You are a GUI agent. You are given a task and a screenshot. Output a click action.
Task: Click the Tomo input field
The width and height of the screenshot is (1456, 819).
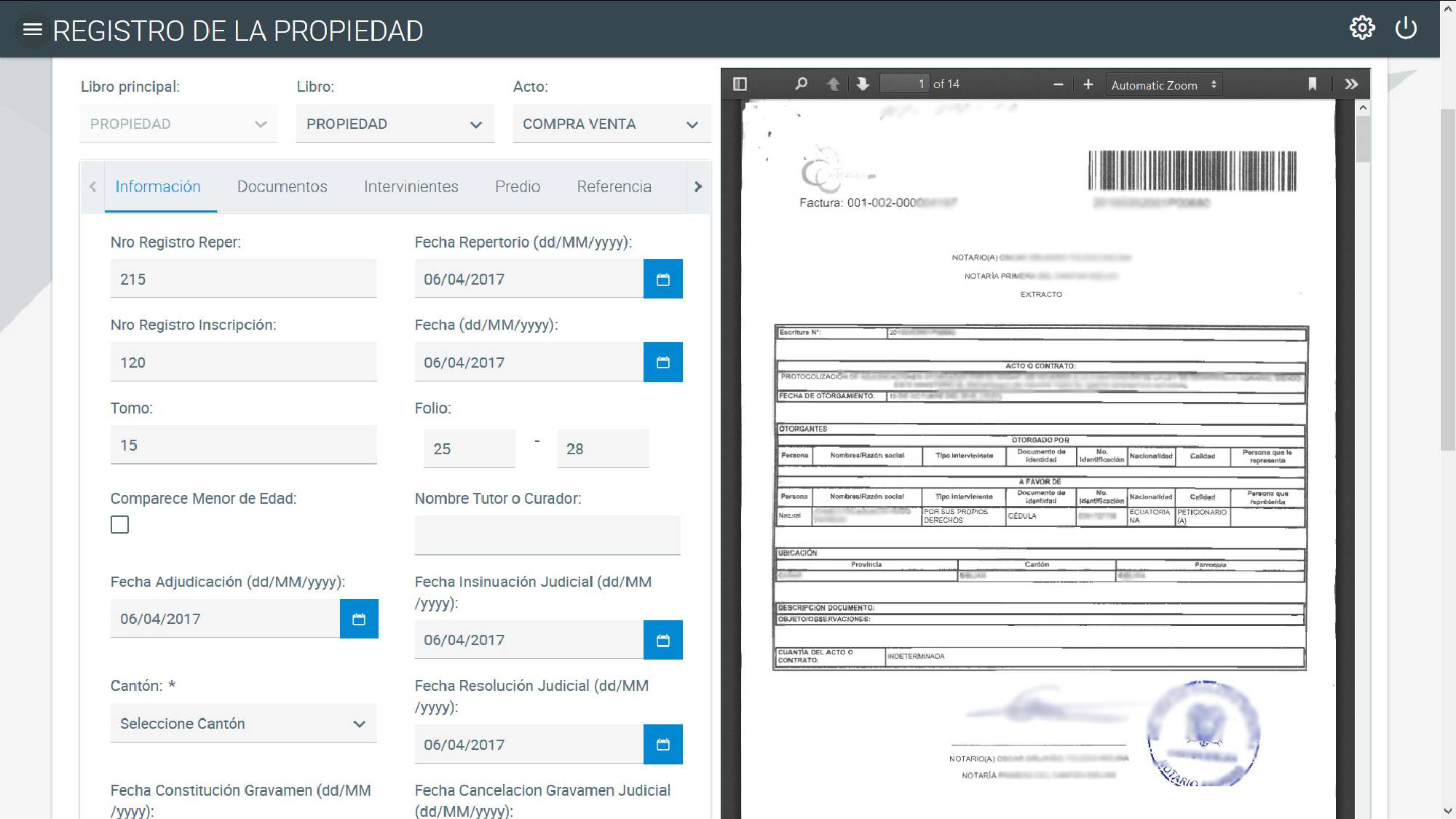pyautogui.click(x=244, y=445)
